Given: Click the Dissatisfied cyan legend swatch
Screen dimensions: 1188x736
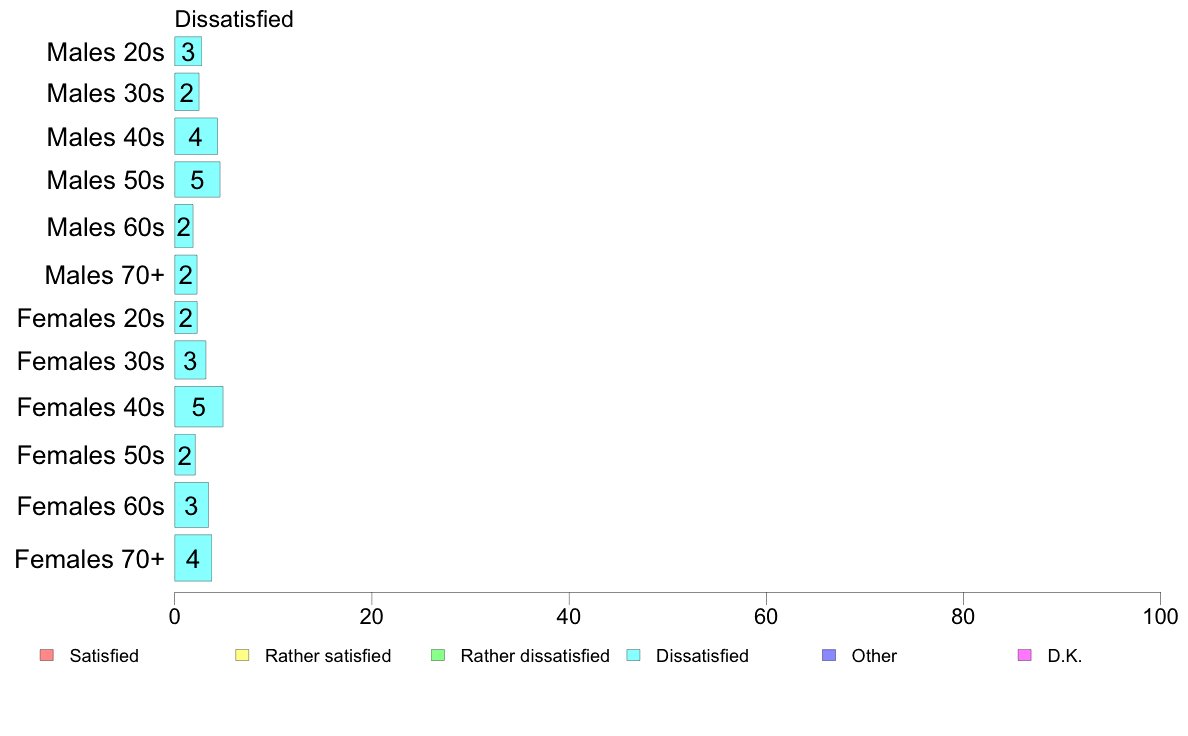Looking at the screenshot, I should tap(633, 655).
